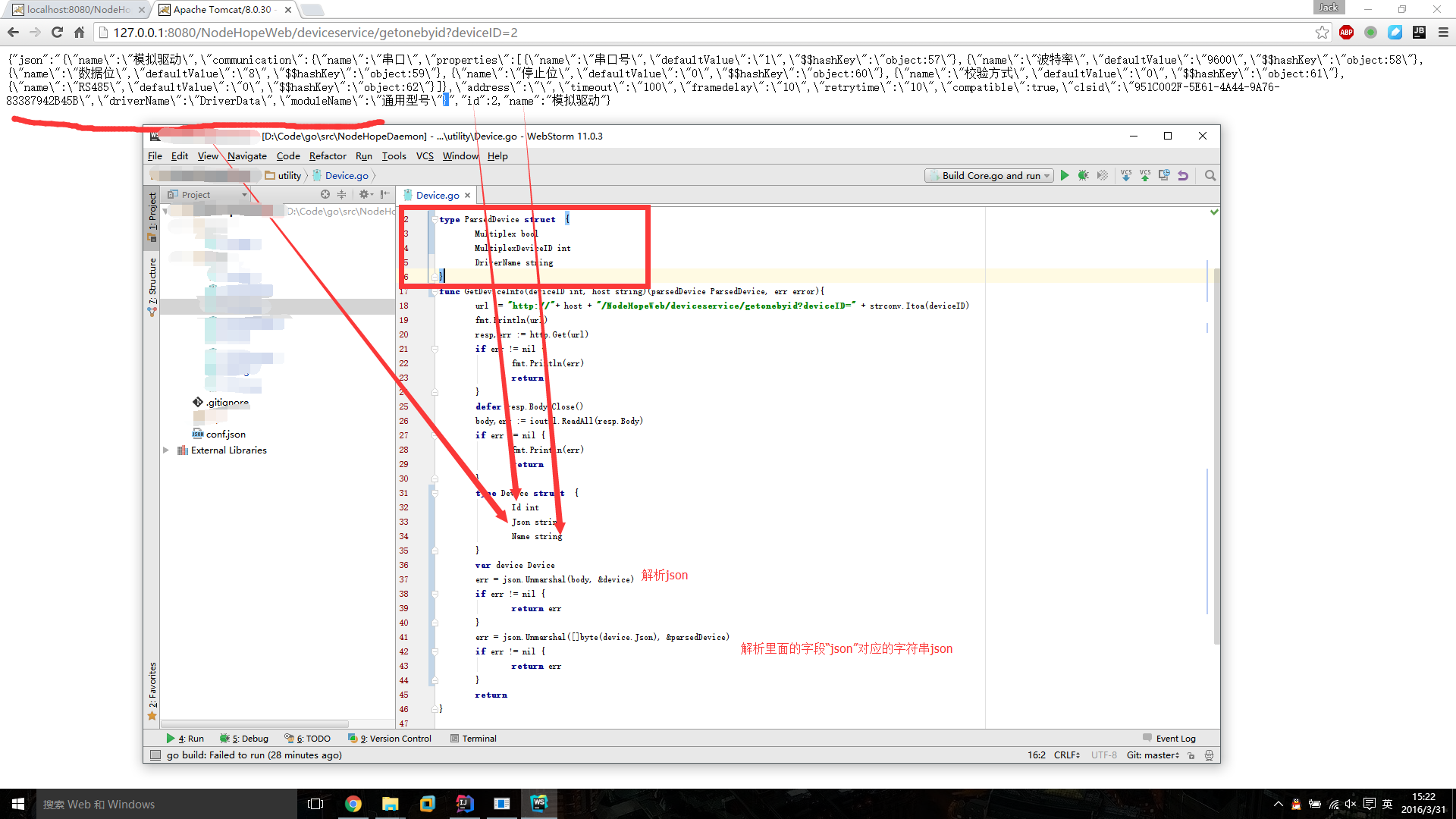Viewport: 1456px width, 819px height.
Task: Open the Refactor menu
Action: click(327, 156)
